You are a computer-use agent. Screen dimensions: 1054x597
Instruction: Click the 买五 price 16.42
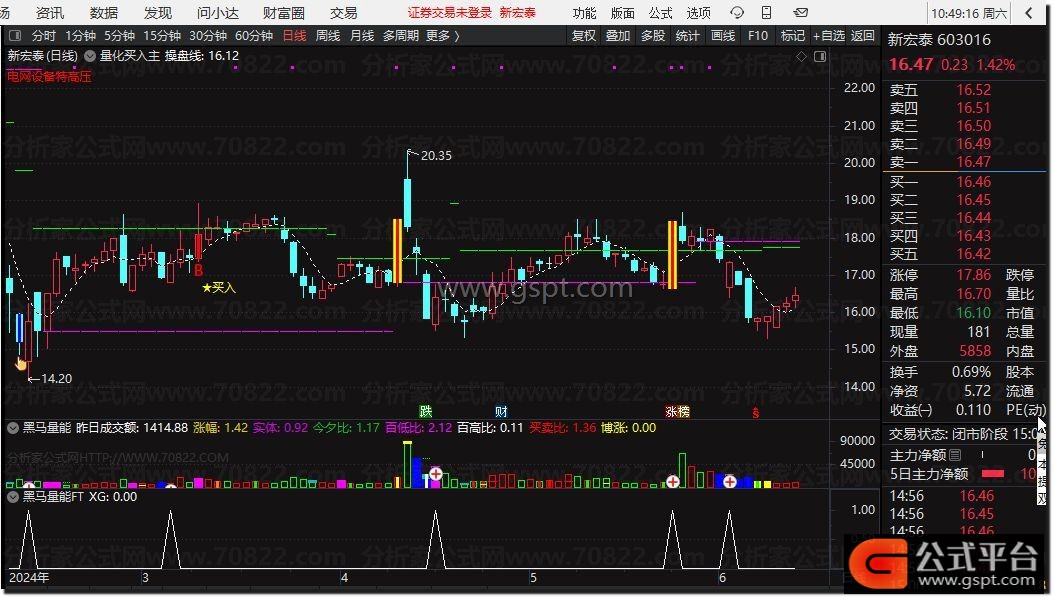(973, 254)
